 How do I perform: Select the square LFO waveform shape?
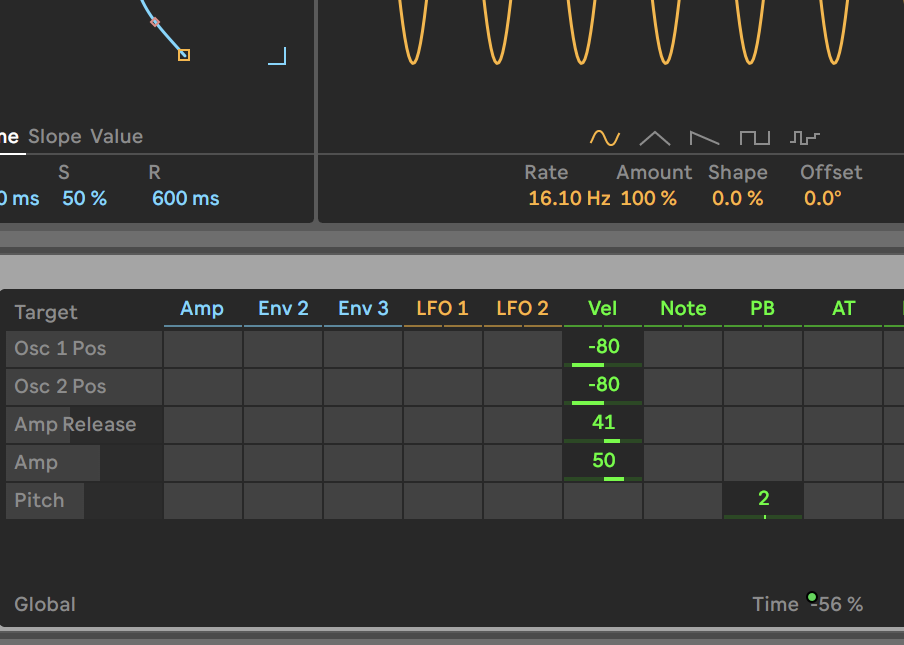pyautogui.click(x=755, y=138)
